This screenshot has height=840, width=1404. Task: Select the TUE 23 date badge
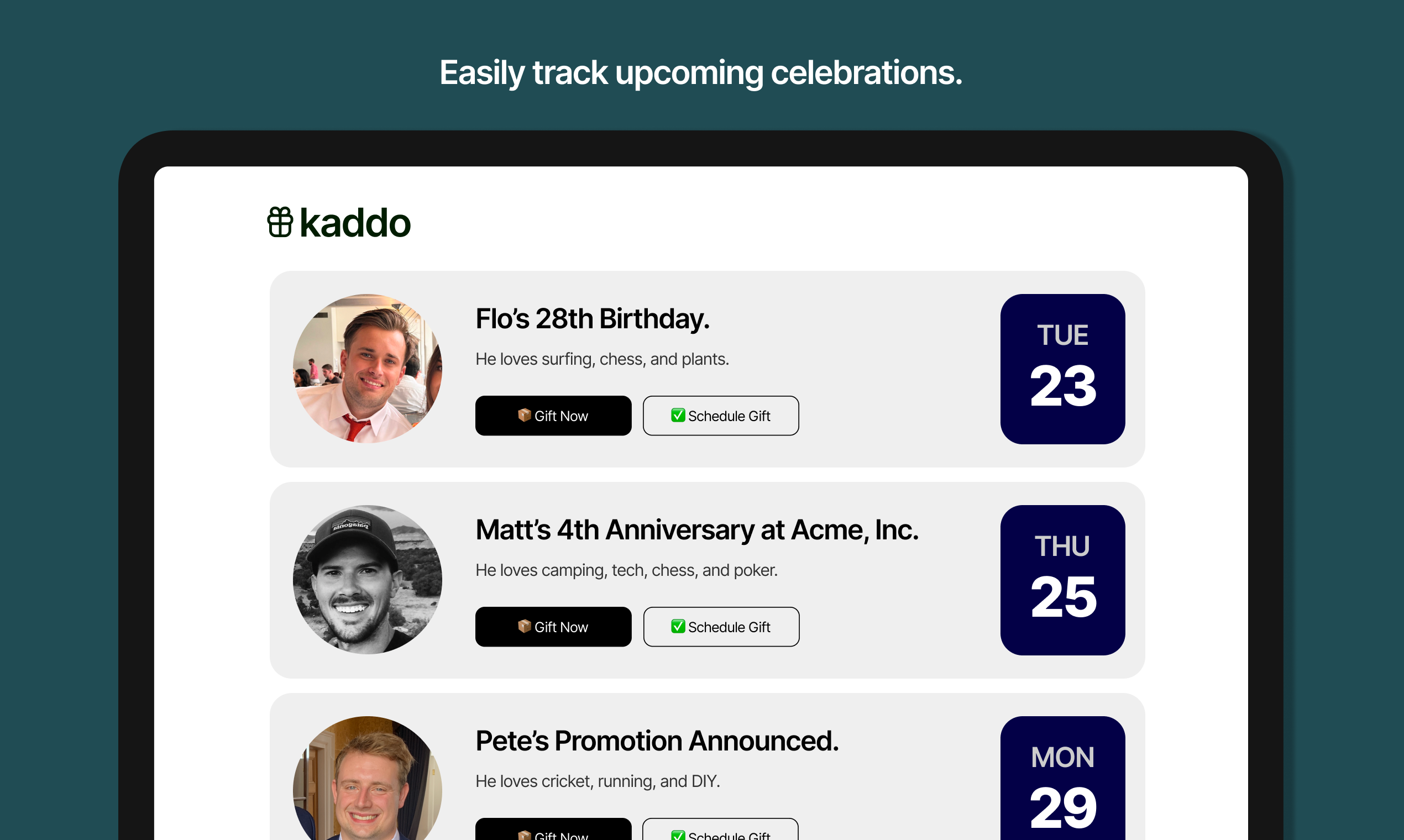(x=1062, y=369)
